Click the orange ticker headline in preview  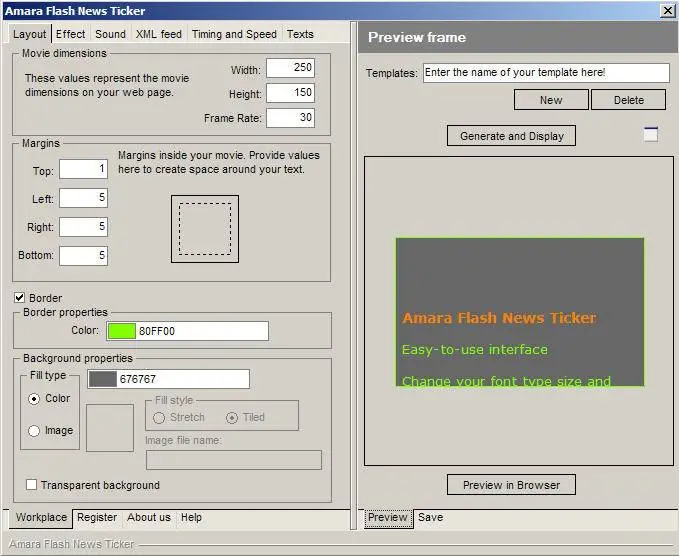tap(499, 318)
